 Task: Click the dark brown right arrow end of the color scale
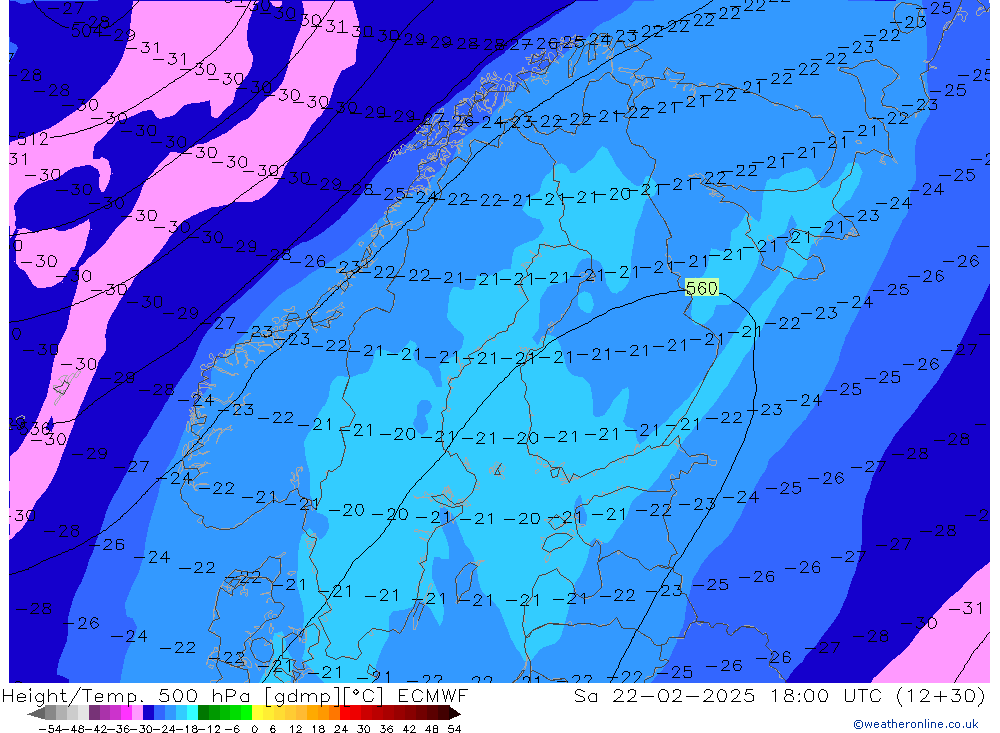pyautogui.click(x=455, y=713)
